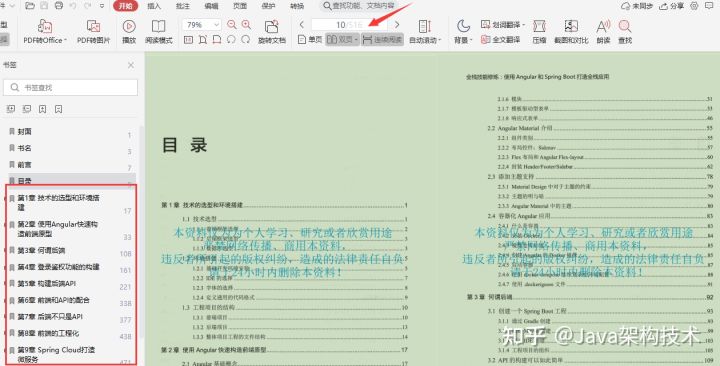Screen dimensions: 720x366
Task: Open 截图和对比 screenshot and compare tool
Action: pyautogui.click(x=571, y=32)
